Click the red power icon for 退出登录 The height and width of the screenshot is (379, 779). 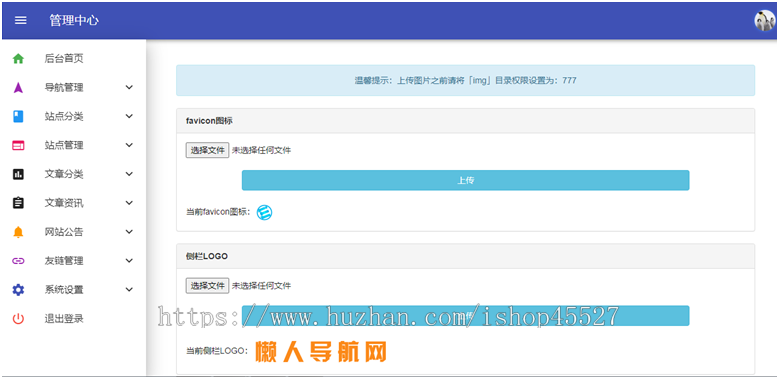pos(18,319)
